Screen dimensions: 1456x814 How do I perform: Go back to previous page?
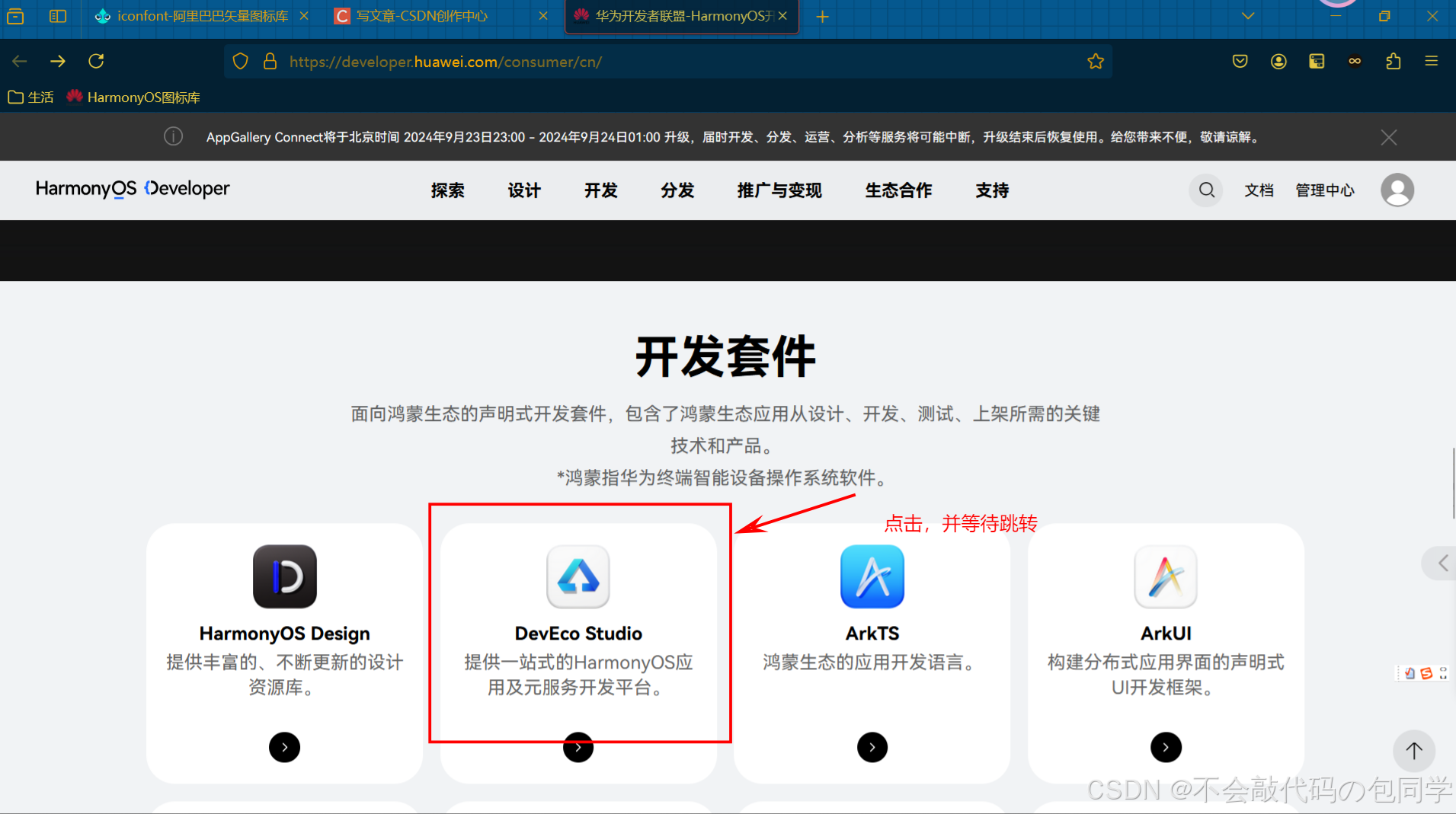pos(20,61)
